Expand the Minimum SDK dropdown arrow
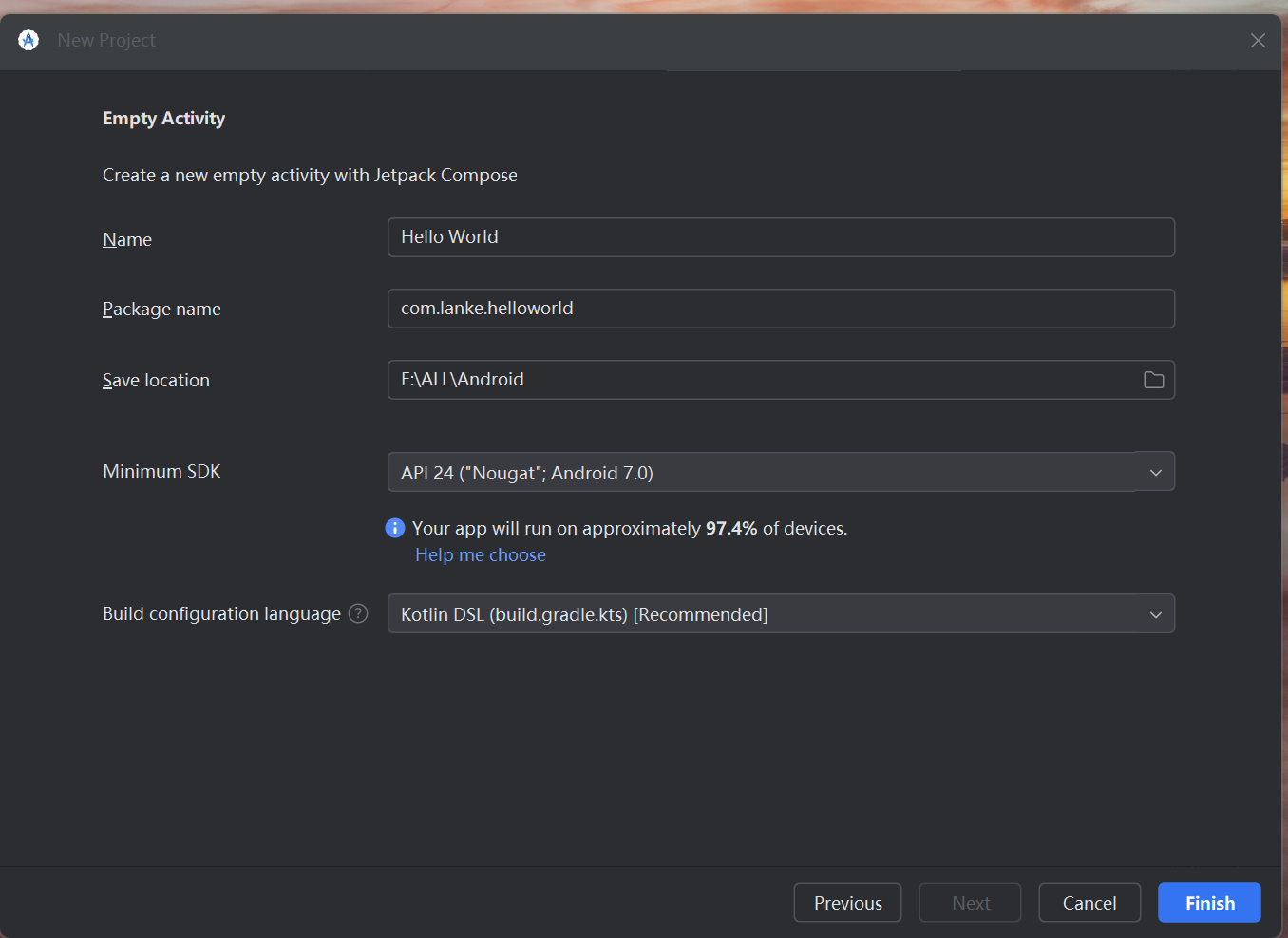 1155,472
